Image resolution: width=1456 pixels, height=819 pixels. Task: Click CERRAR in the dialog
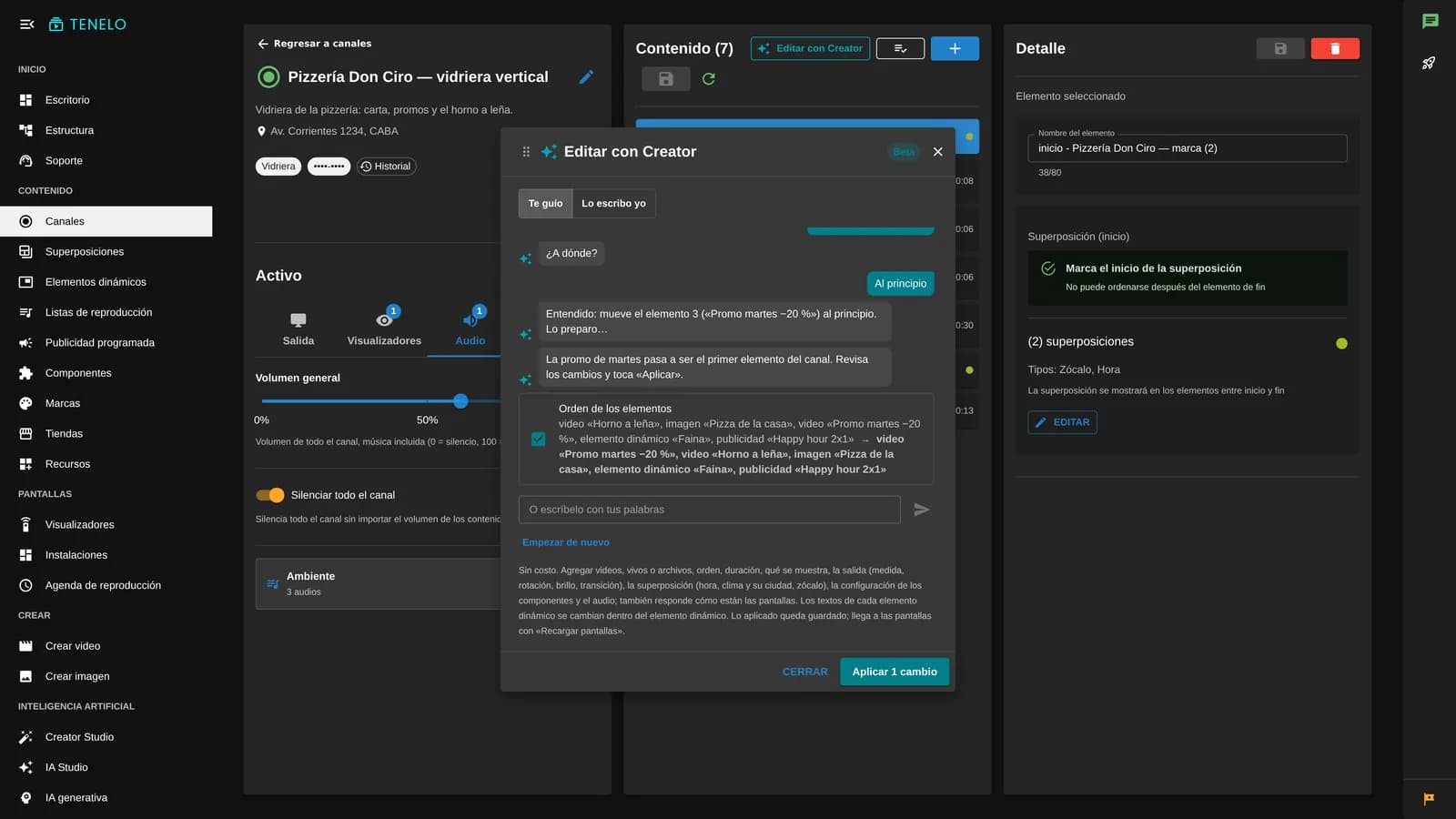[x=805, y=672]
